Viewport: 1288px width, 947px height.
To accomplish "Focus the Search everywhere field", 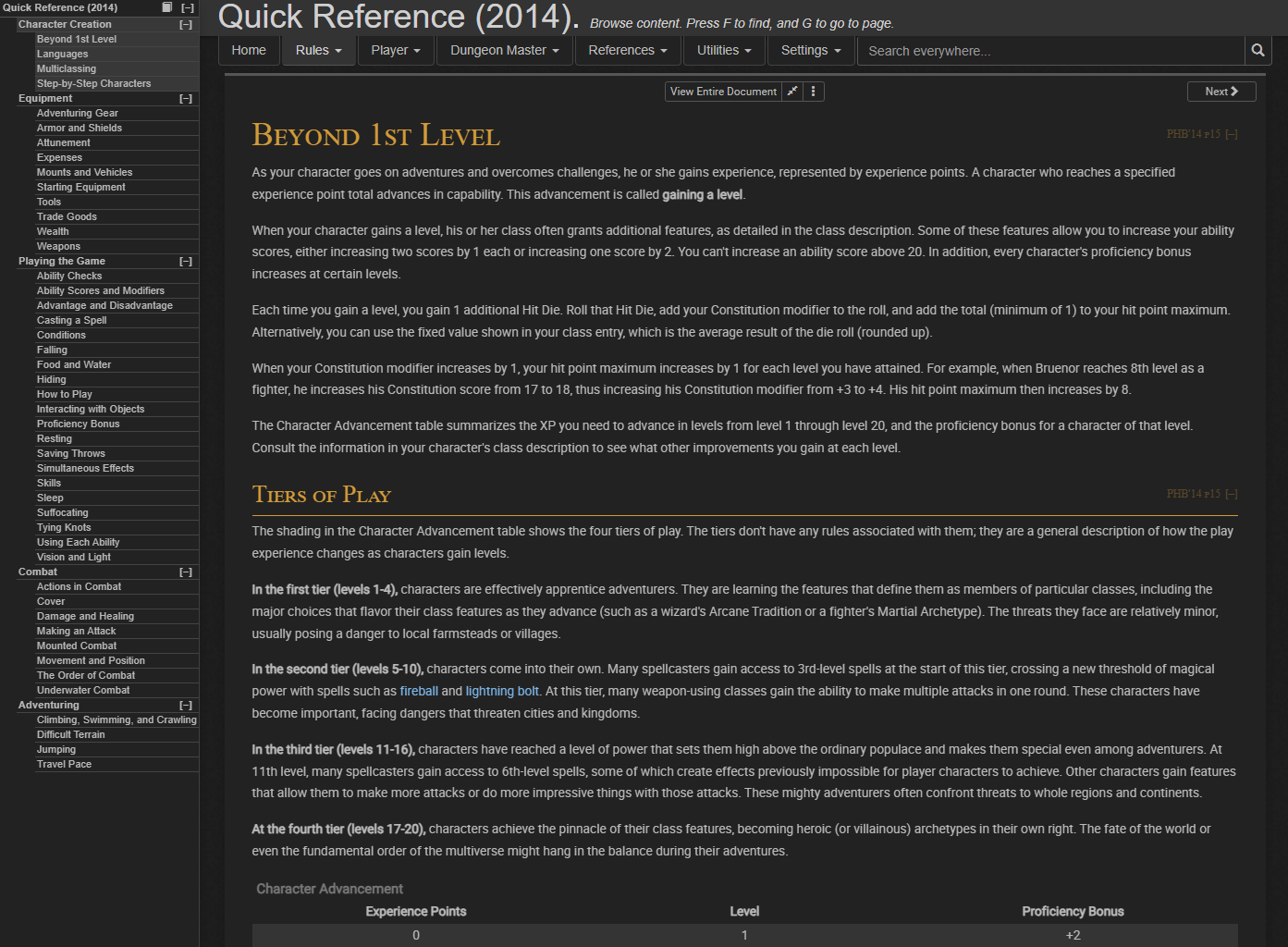I will tap(1050, 51).
